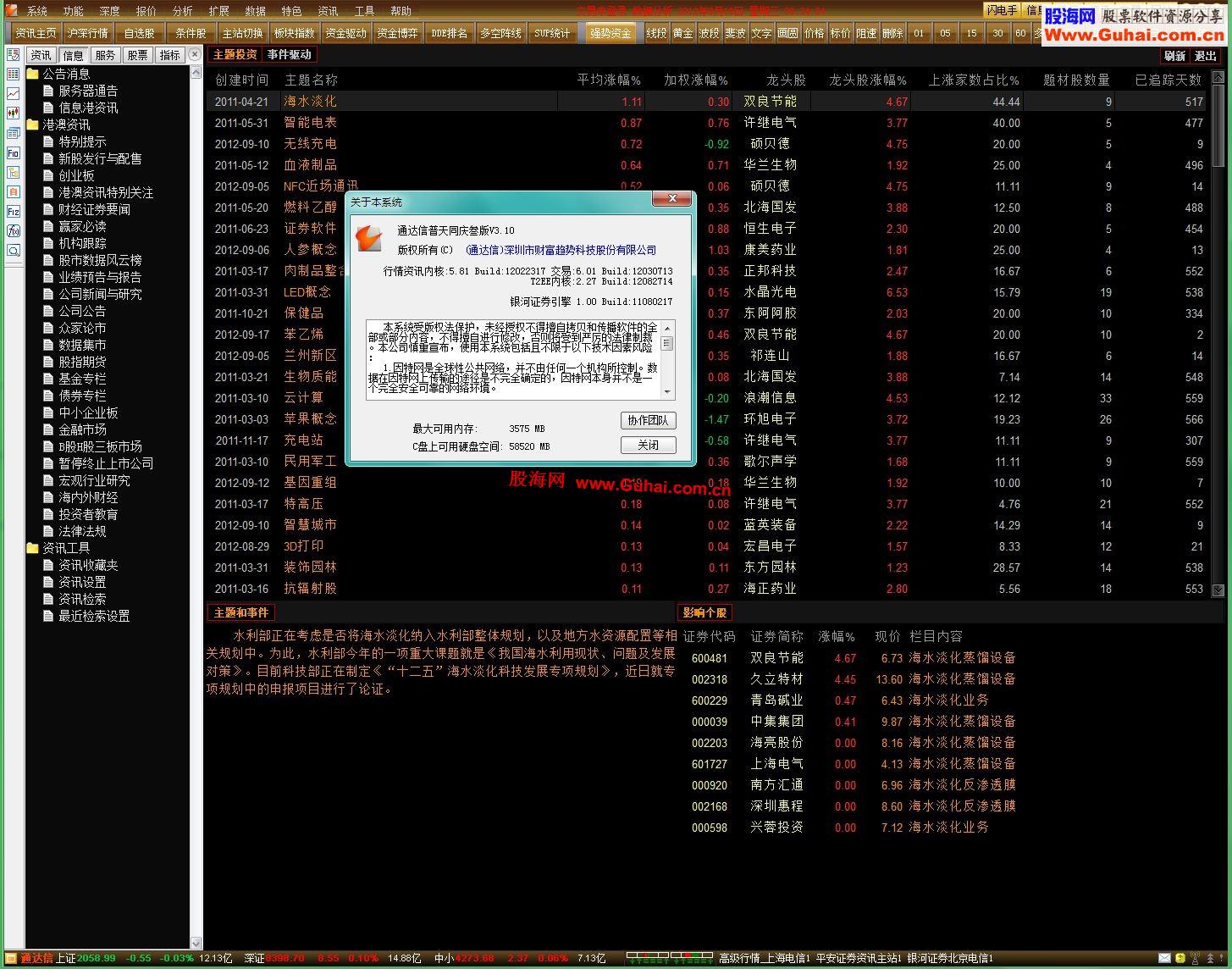Click the document icon beside 资讯收藏夹
This screenshot has width=1232, height=969.
[x=49, y=565]
